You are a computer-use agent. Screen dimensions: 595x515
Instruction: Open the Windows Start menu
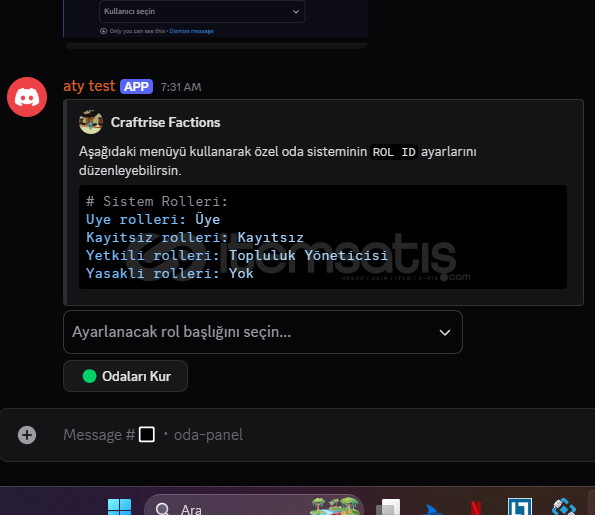[x=120, y=507]
